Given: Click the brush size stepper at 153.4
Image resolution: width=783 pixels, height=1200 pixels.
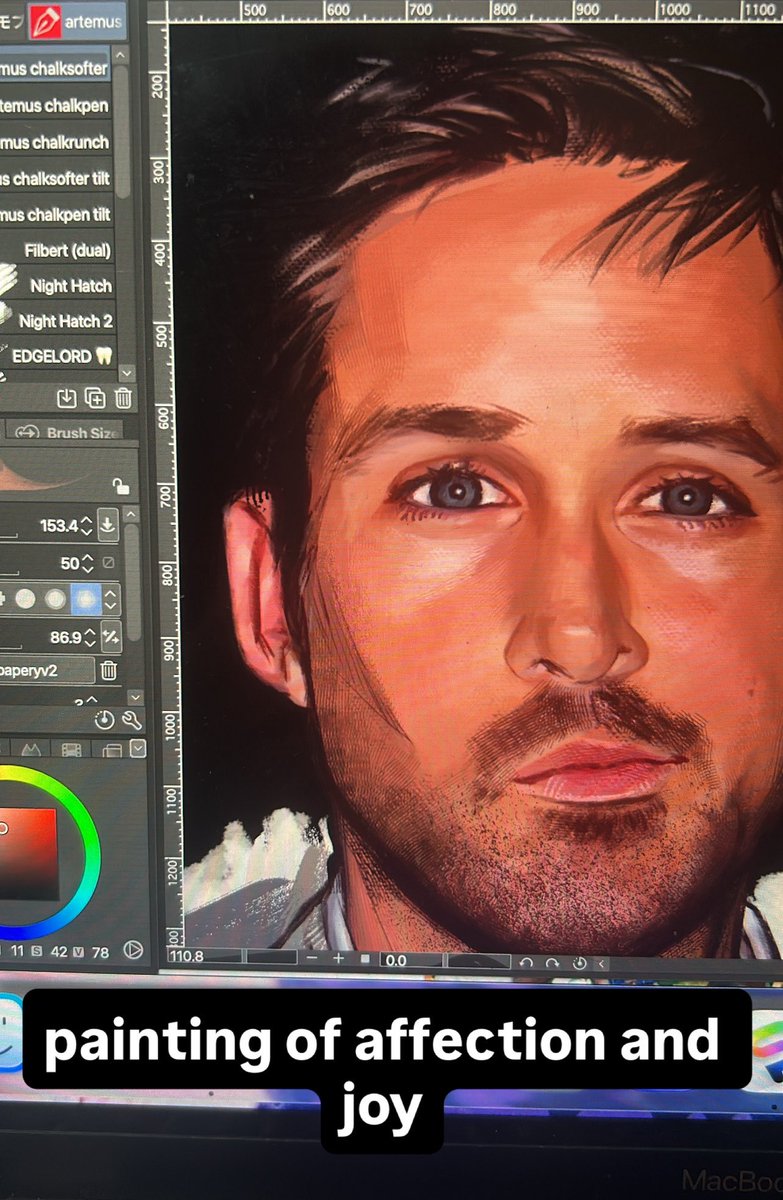Looking at the screenshot, I should tap(86, 525).
